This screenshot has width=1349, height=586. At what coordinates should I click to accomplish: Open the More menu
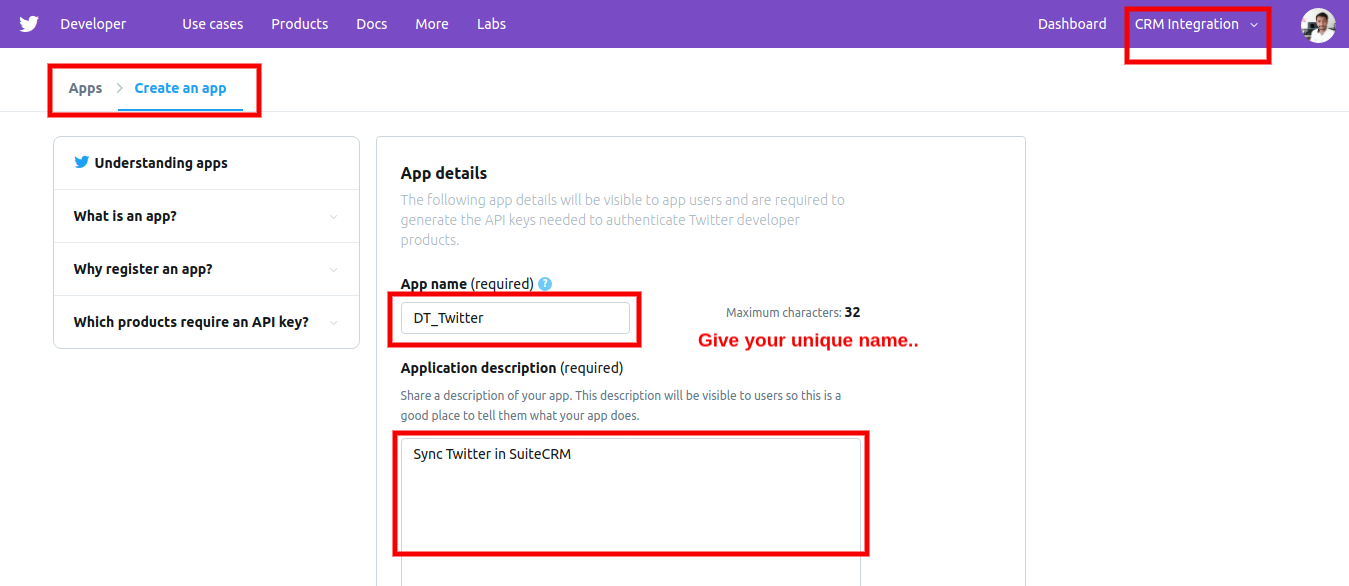(432, 24)
